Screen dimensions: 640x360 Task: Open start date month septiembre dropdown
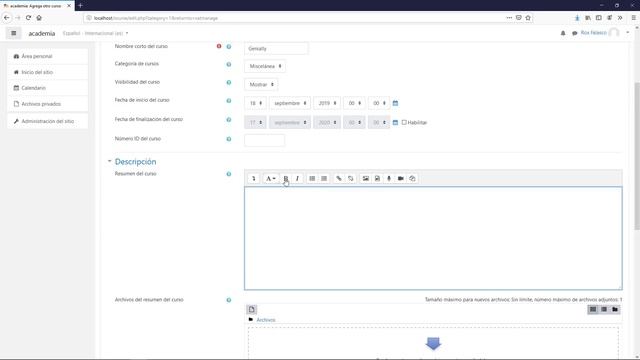(290, 103)
